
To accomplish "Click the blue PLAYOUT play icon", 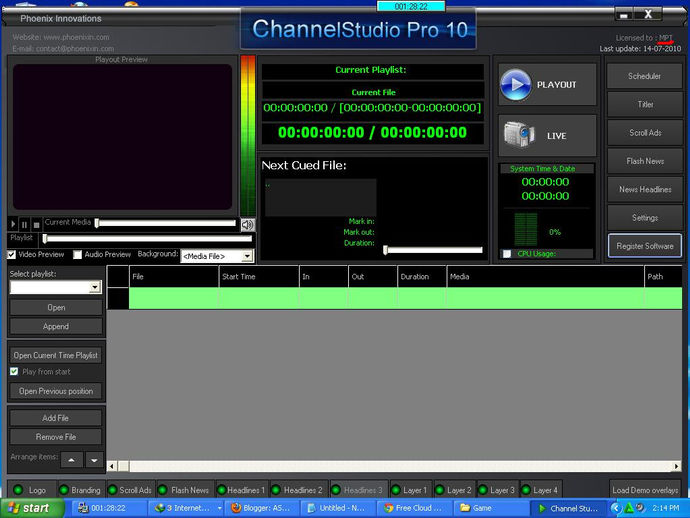I will tap(516, 84).
